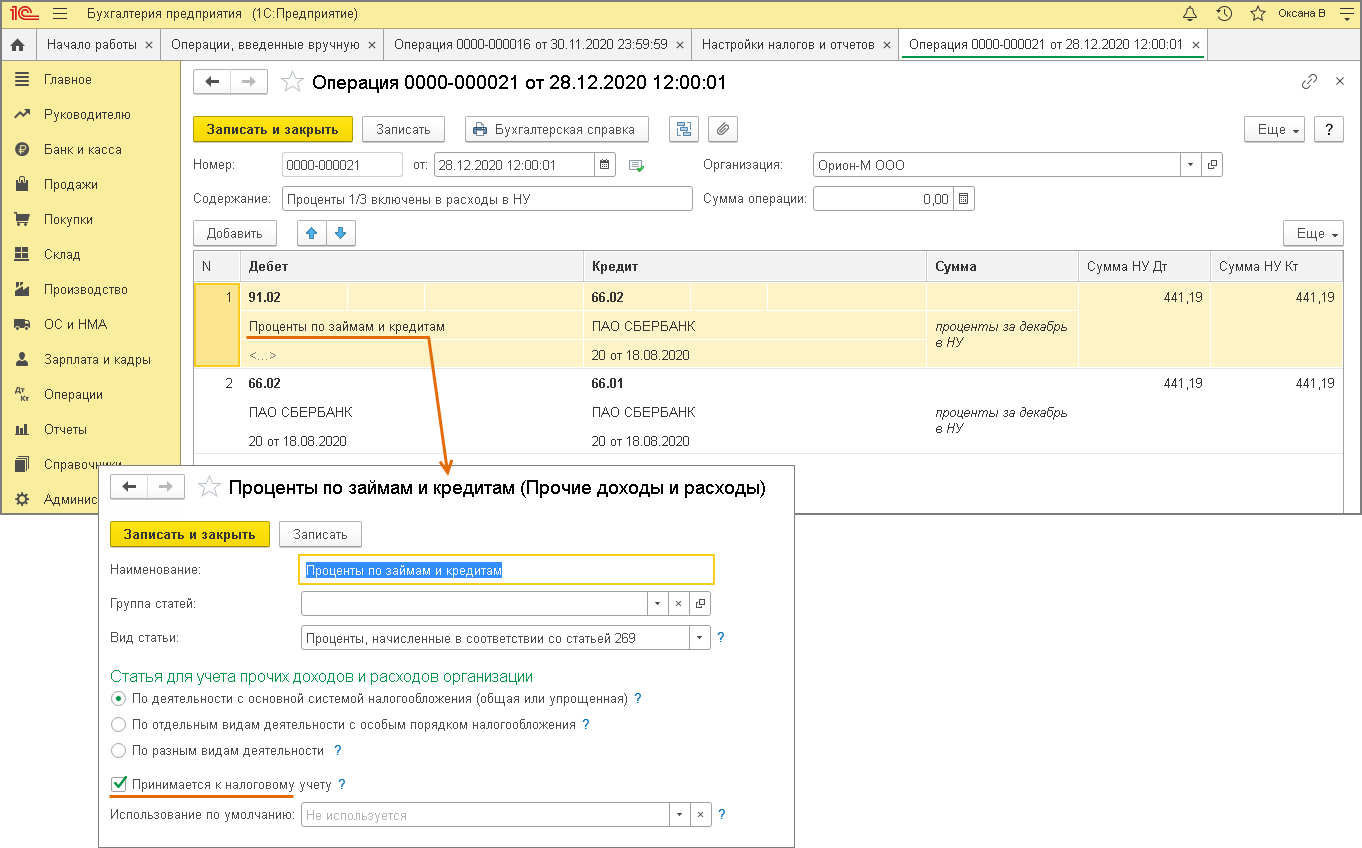Screen dimensions: 1362x848
Task: Click the posted-document status icon near date
Action: [636, 166]
